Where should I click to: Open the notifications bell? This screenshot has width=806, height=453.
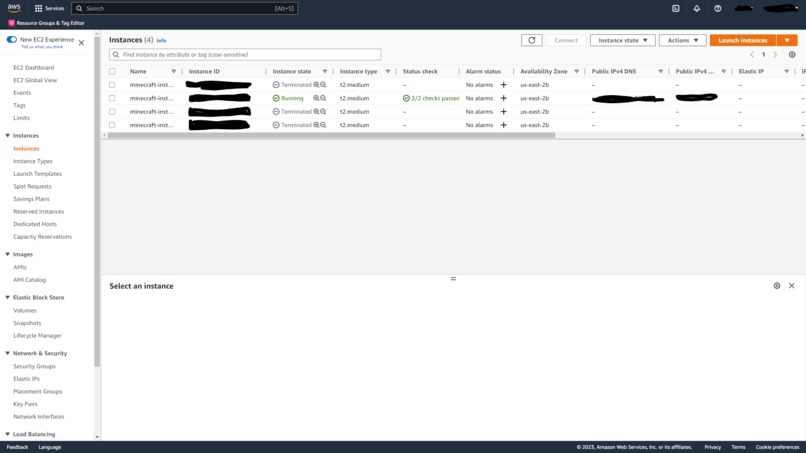click(x=697, y=8)
